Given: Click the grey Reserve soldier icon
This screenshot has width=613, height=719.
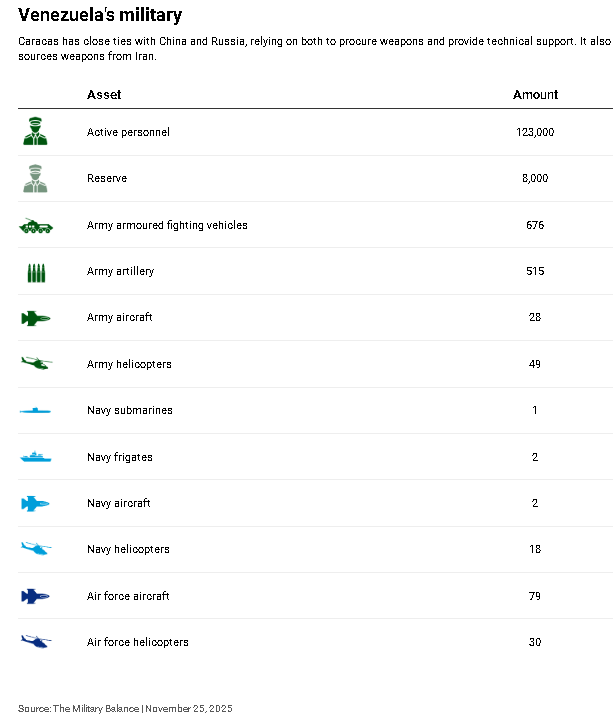Looking at the screenshot, I should [35, 178].
